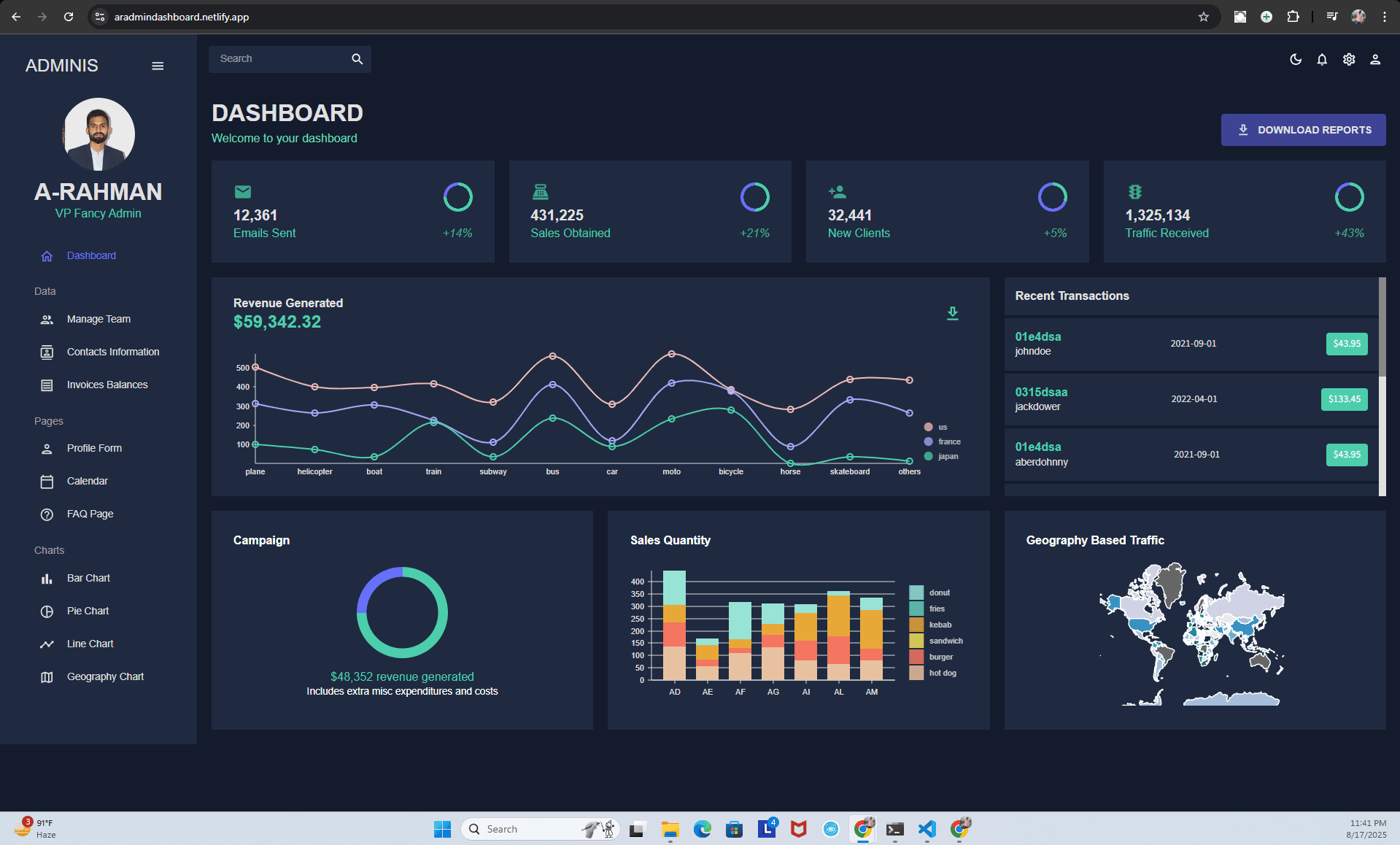This screenshot has height=845, width=1400.
Task: Collapse the sidebar with the hamburger menu icon
Action: coord(158,66)
